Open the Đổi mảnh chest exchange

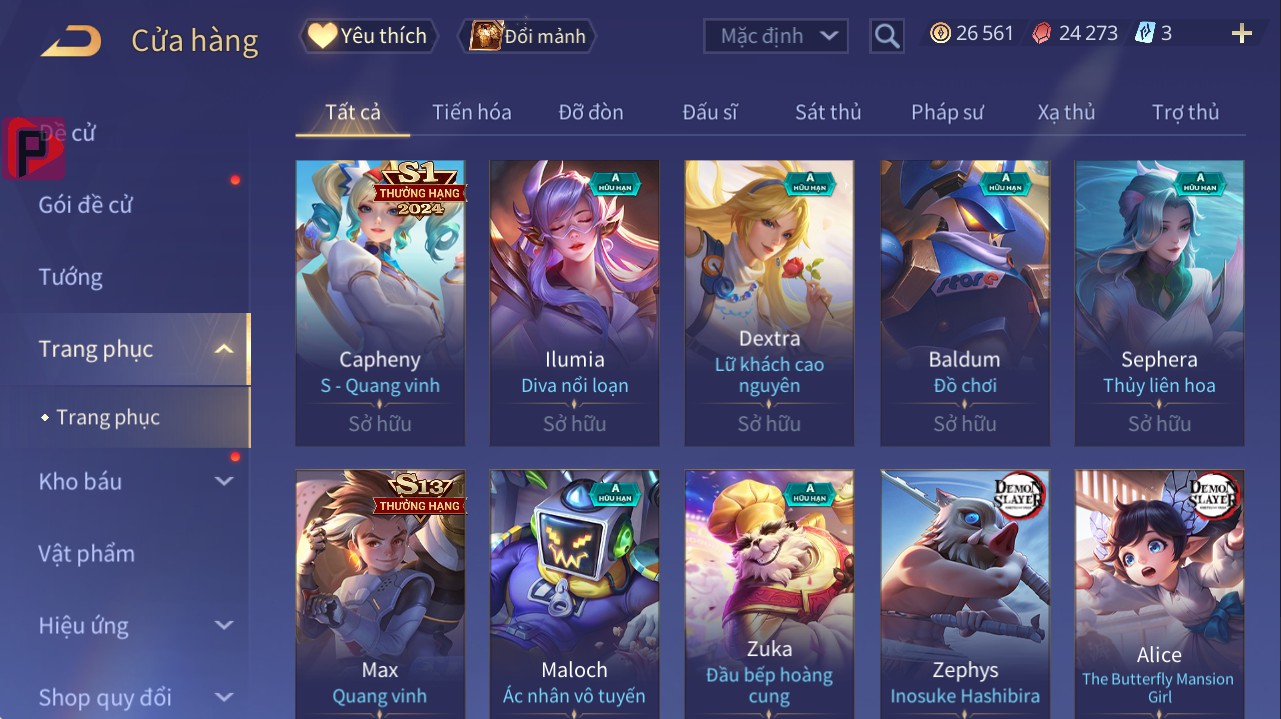coord(527,36)
